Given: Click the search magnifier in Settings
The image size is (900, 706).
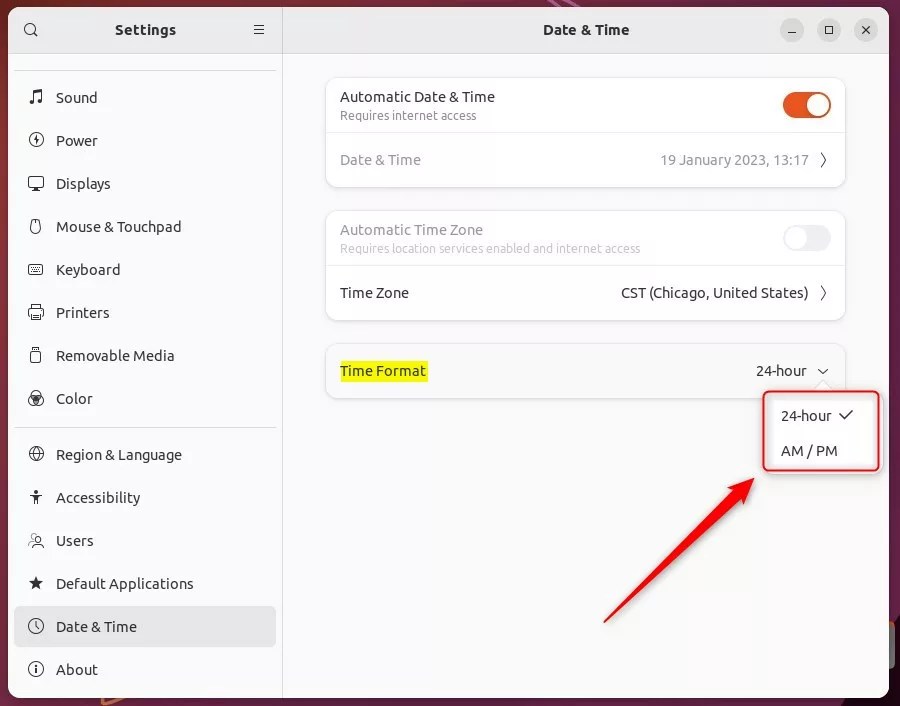Looking at the screenshot, I should point(31,30).
